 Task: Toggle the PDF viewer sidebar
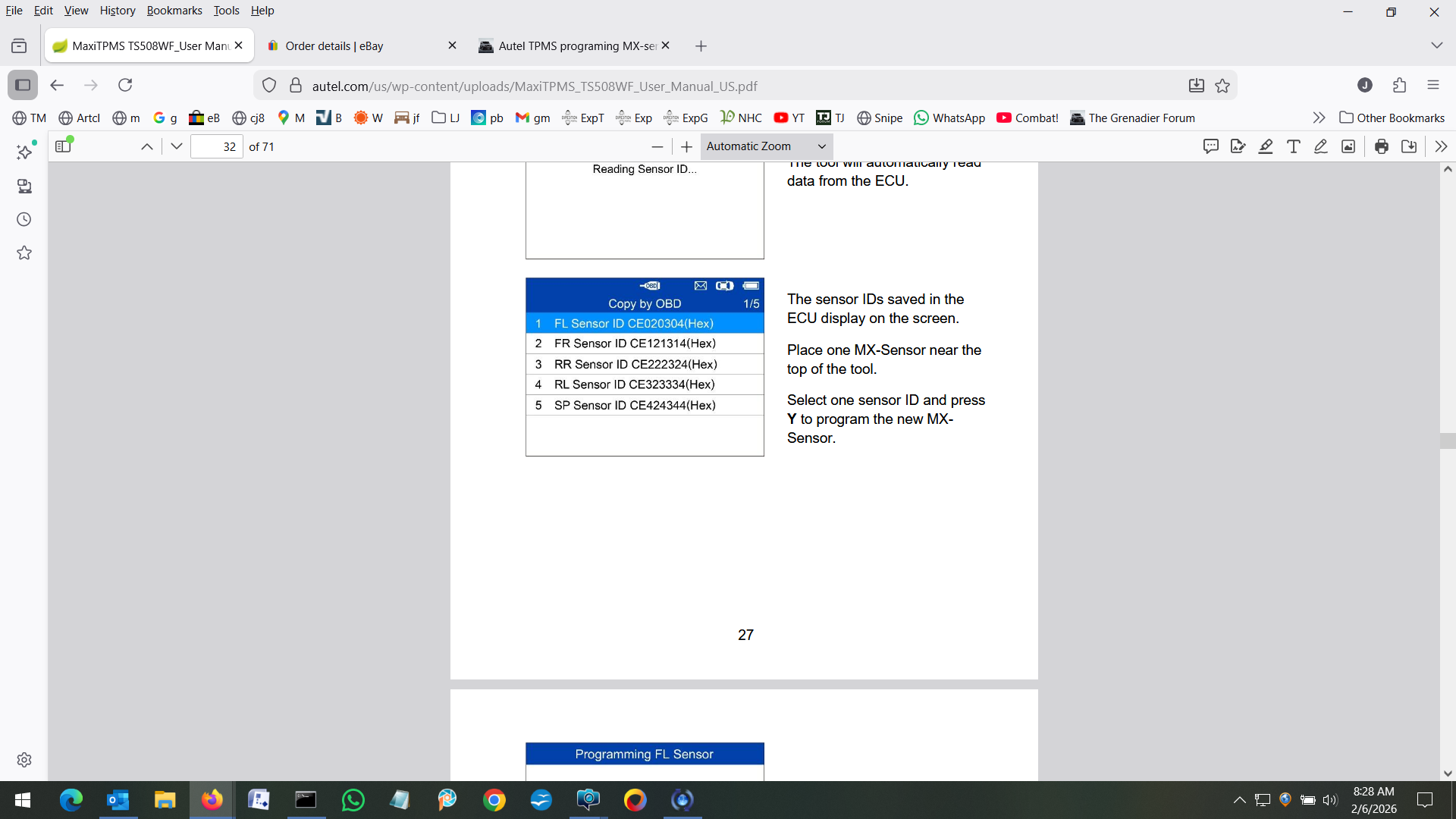(64, 146)
